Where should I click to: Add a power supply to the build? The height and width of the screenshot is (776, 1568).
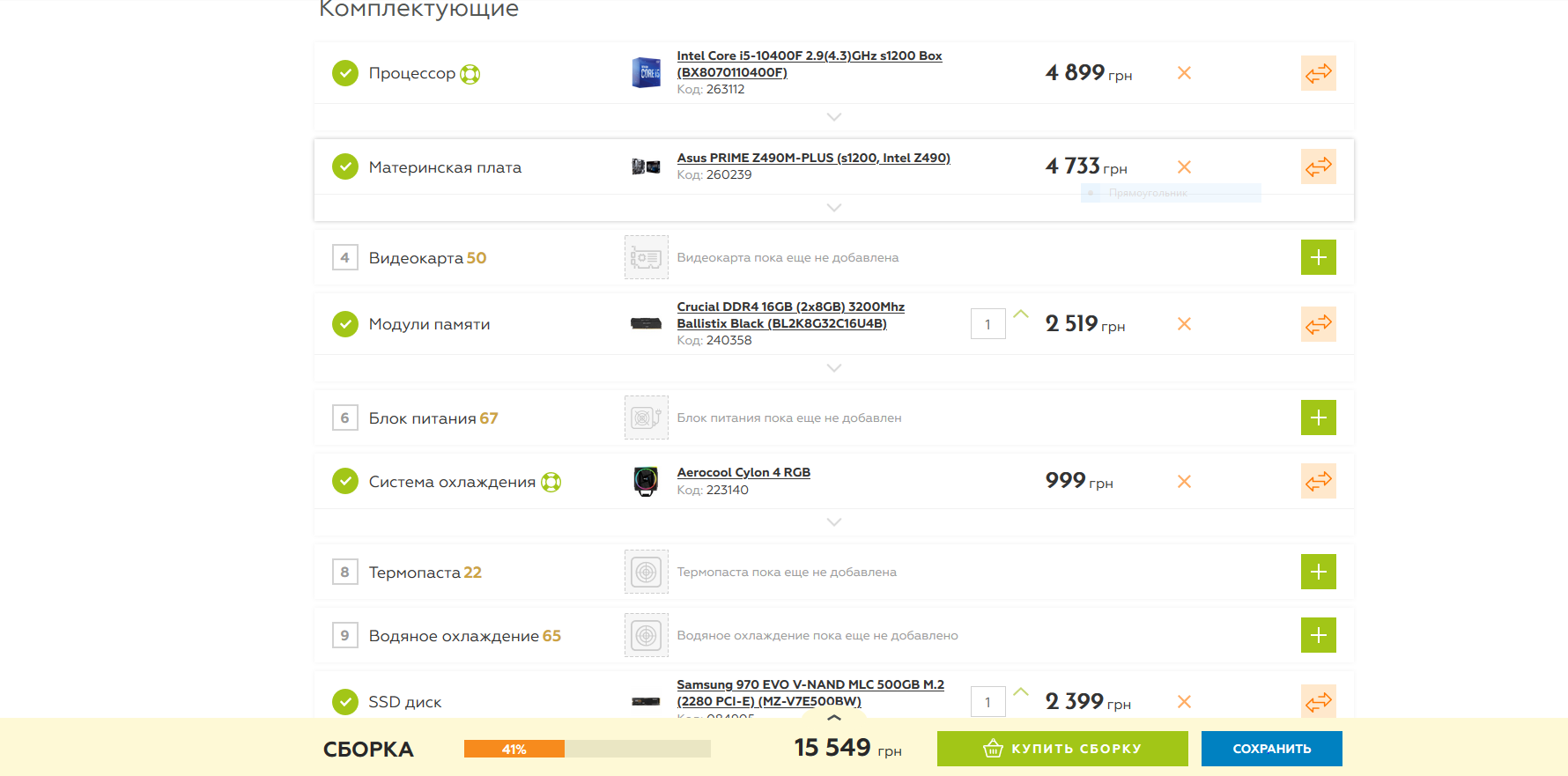point(1318,418)
